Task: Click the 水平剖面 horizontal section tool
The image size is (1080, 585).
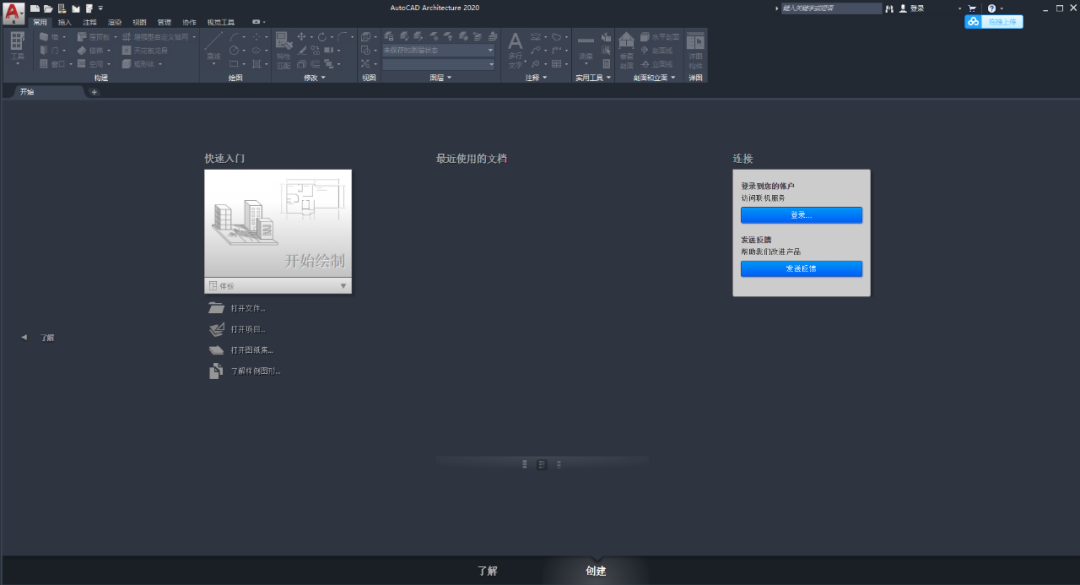Action: click(x=659, y=37)
